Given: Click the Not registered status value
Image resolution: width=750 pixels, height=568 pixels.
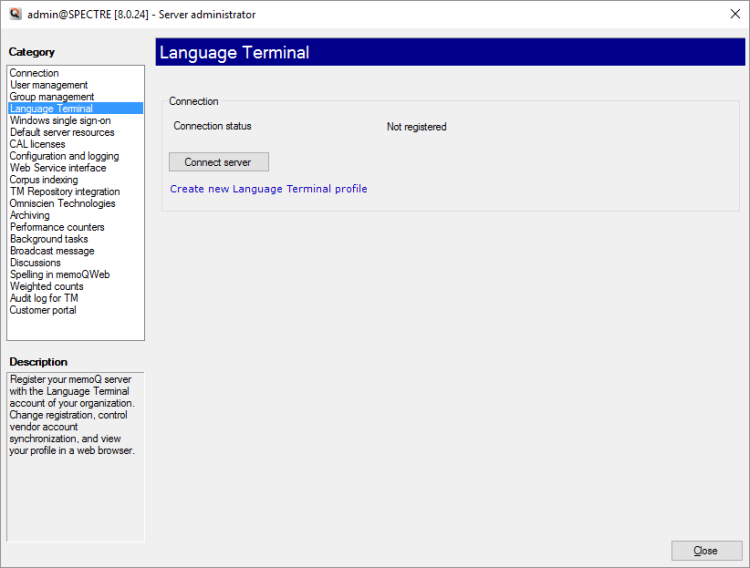Looking at the screenshot, I should coord(416,127).
